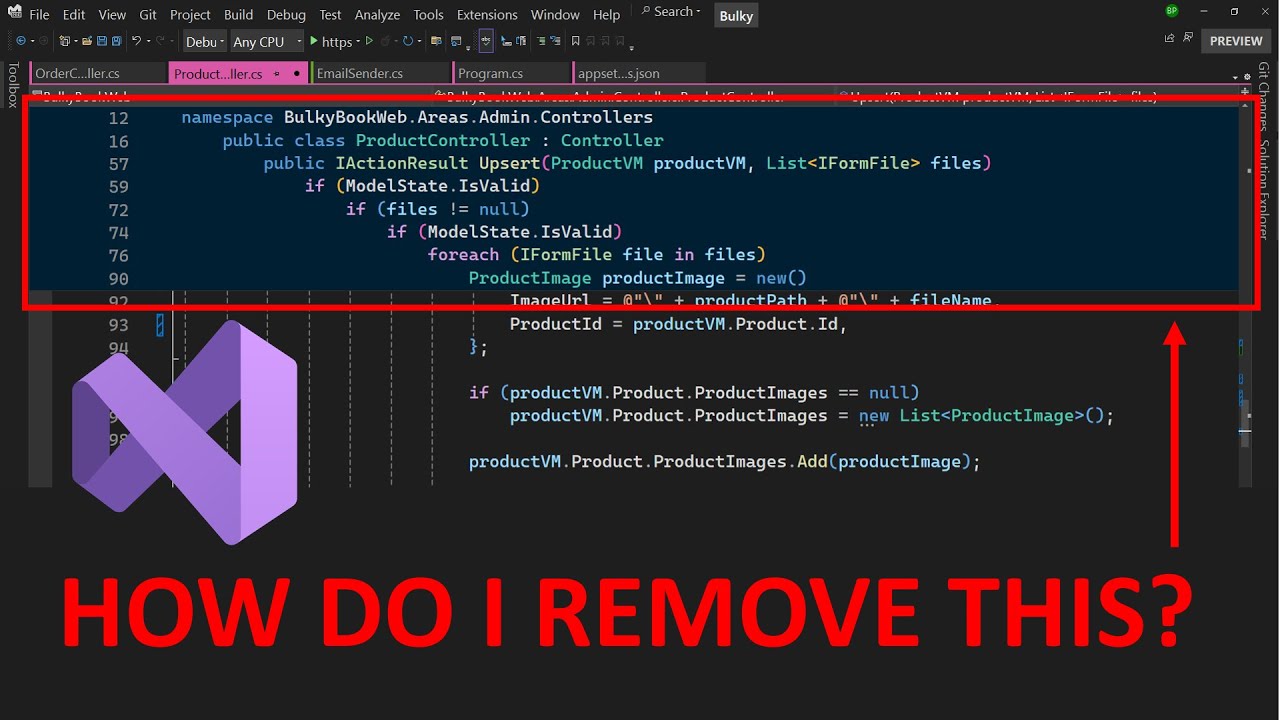Open the Toolbox side panel
Viewport: 1280px width, 720px height.
(13, 85)
